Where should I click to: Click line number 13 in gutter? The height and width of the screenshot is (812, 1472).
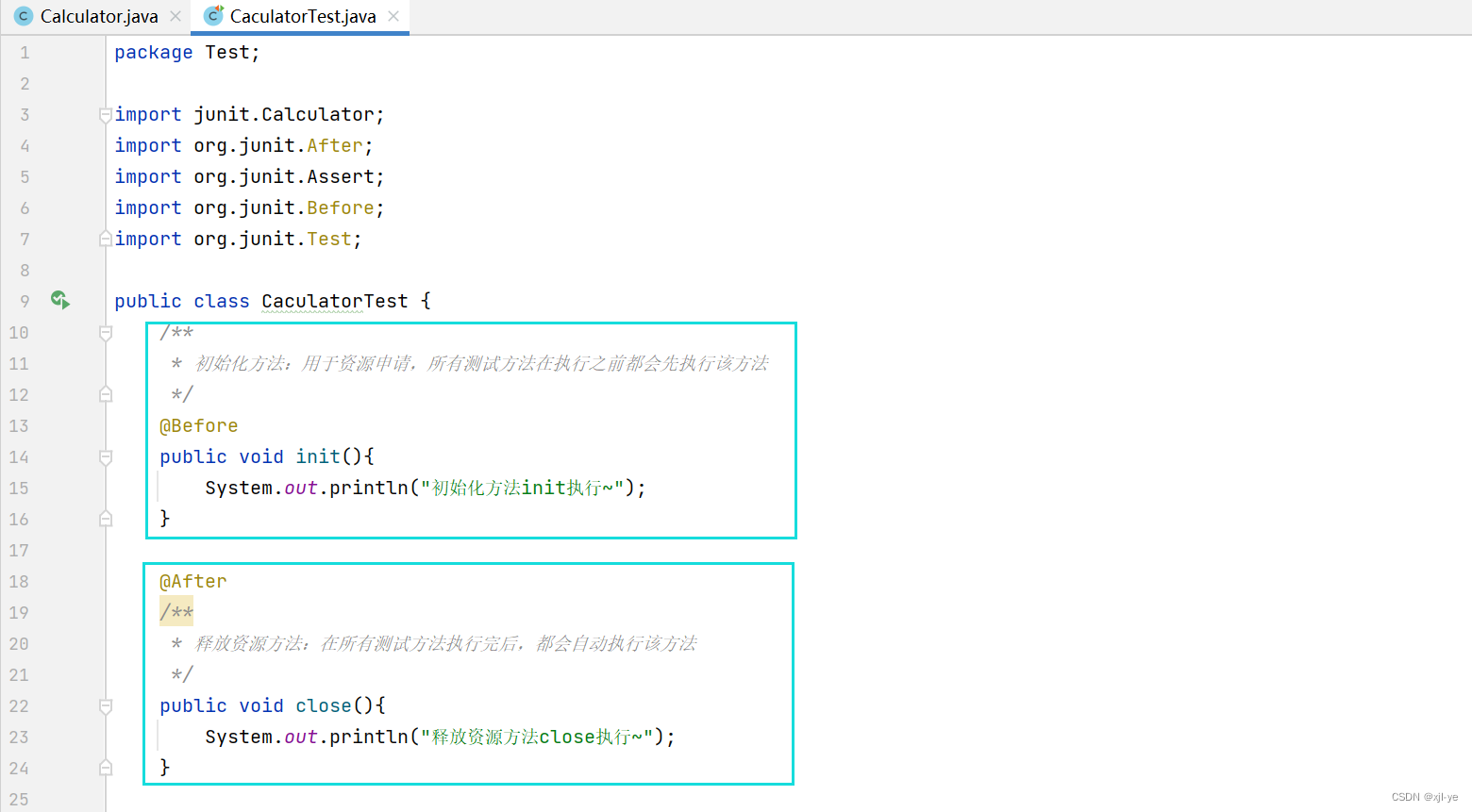(19, 425)
